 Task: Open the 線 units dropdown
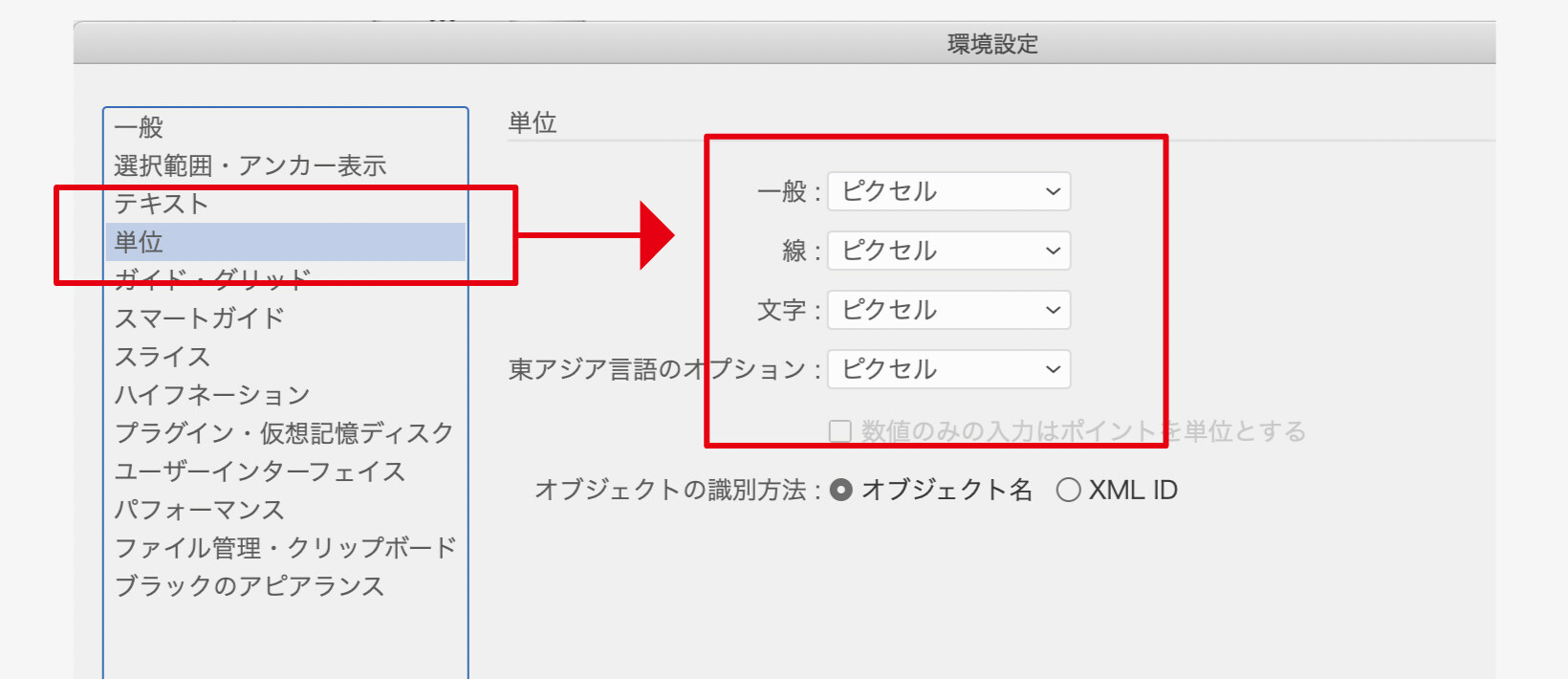(948, 251)
